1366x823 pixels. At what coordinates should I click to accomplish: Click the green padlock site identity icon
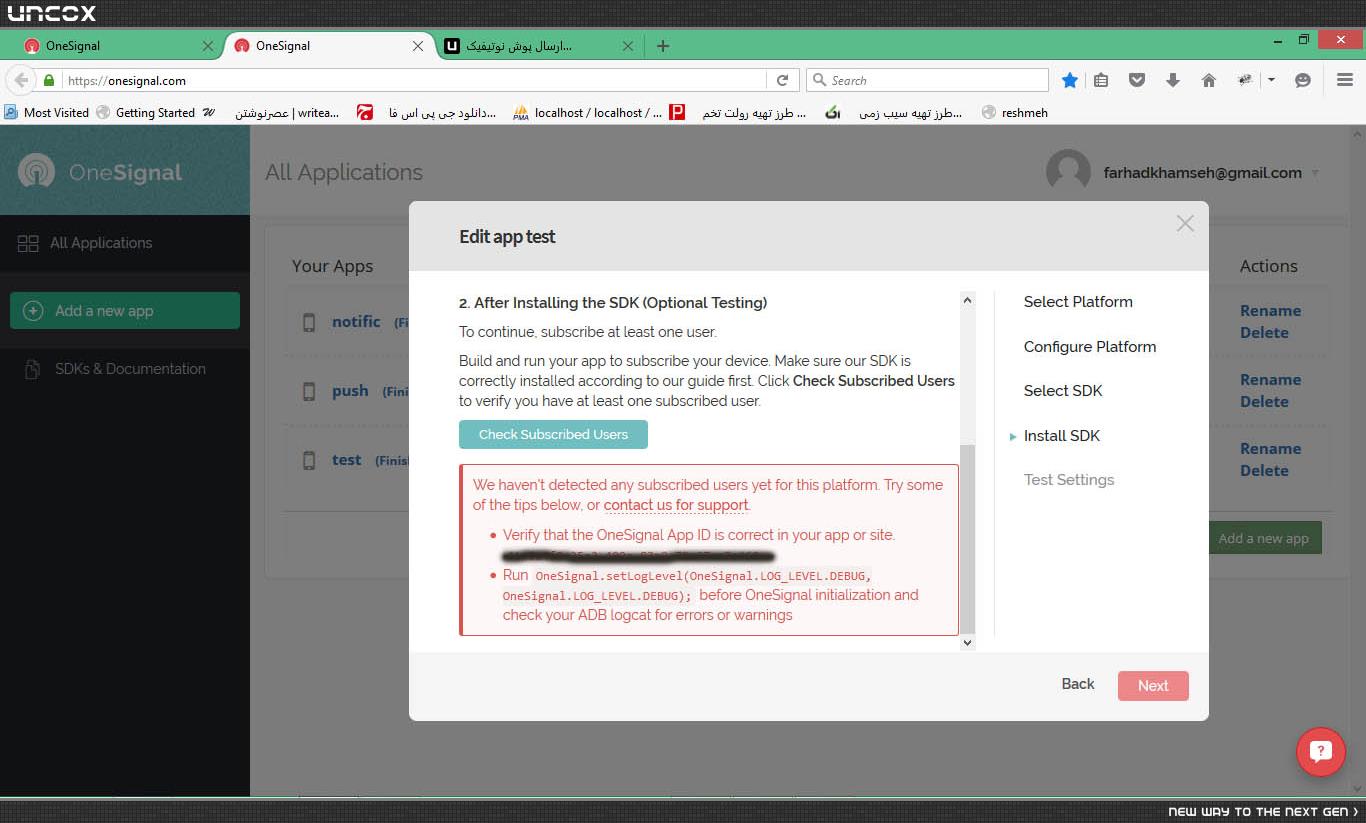48,80
